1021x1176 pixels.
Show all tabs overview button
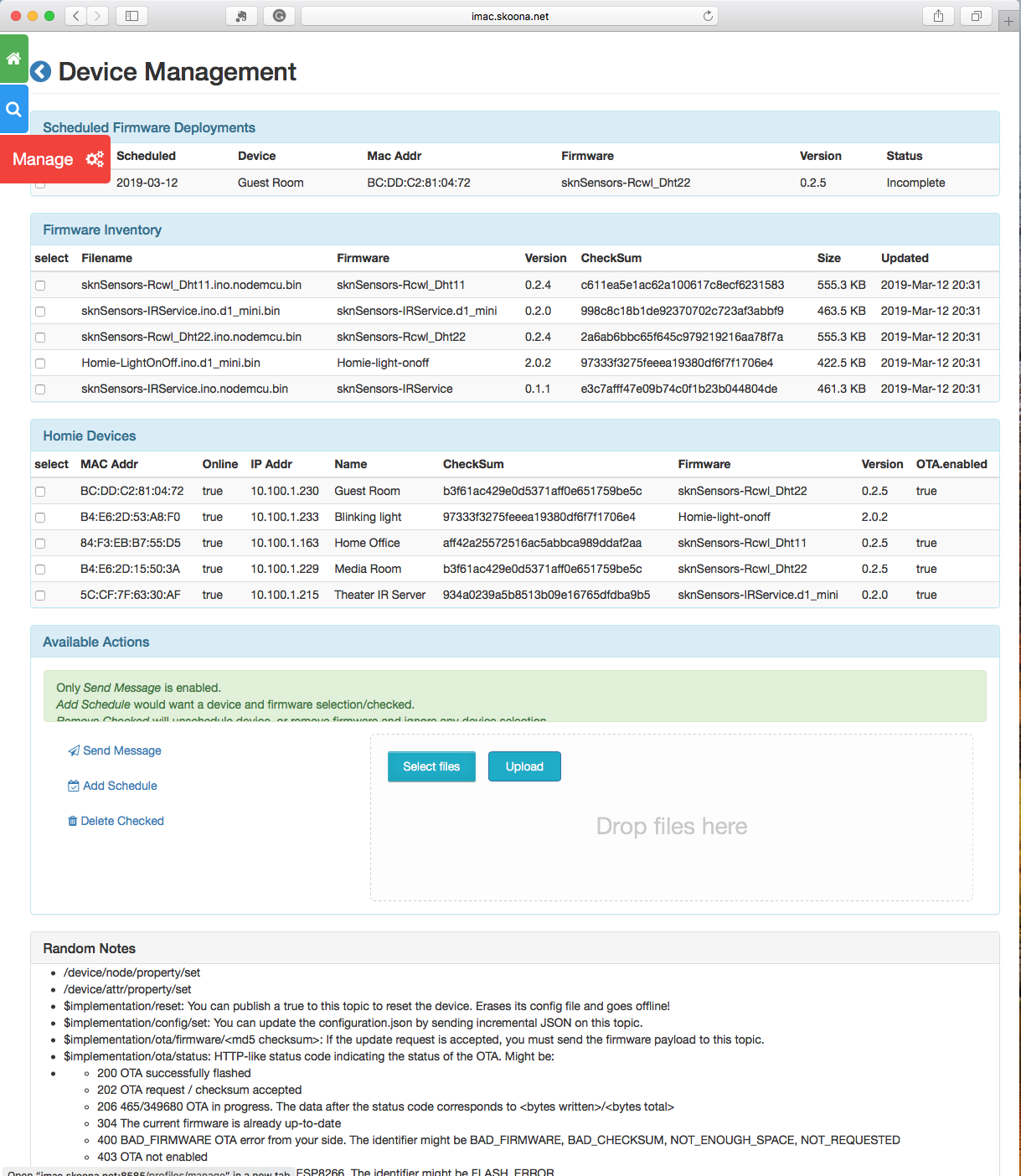[x=976, y=16]
